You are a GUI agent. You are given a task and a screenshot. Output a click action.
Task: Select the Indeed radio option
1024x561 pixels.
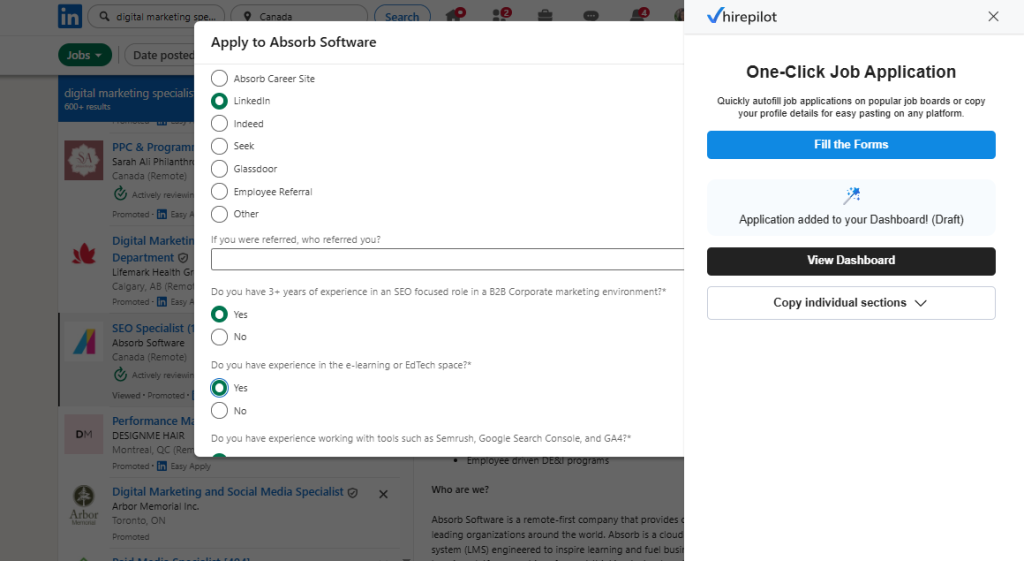[x=219, y=123]
